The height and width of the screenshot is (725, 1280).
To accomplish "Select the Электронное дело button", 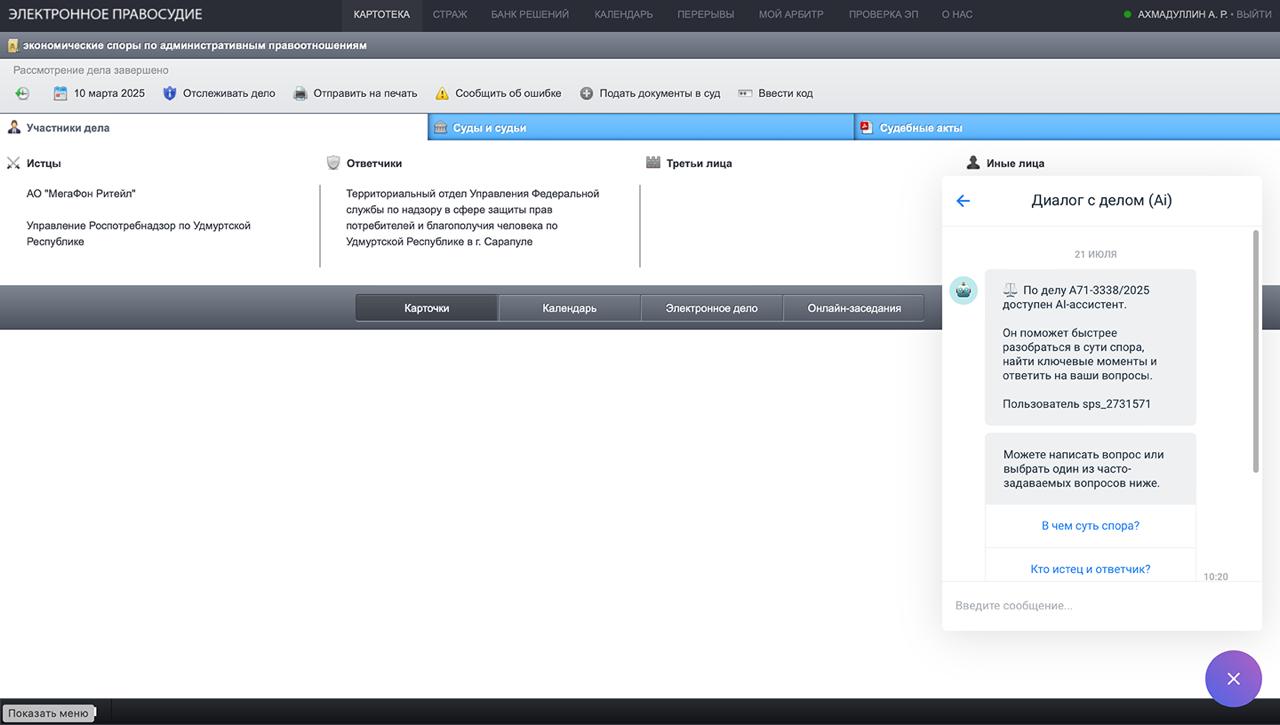I will coord(711,308).
